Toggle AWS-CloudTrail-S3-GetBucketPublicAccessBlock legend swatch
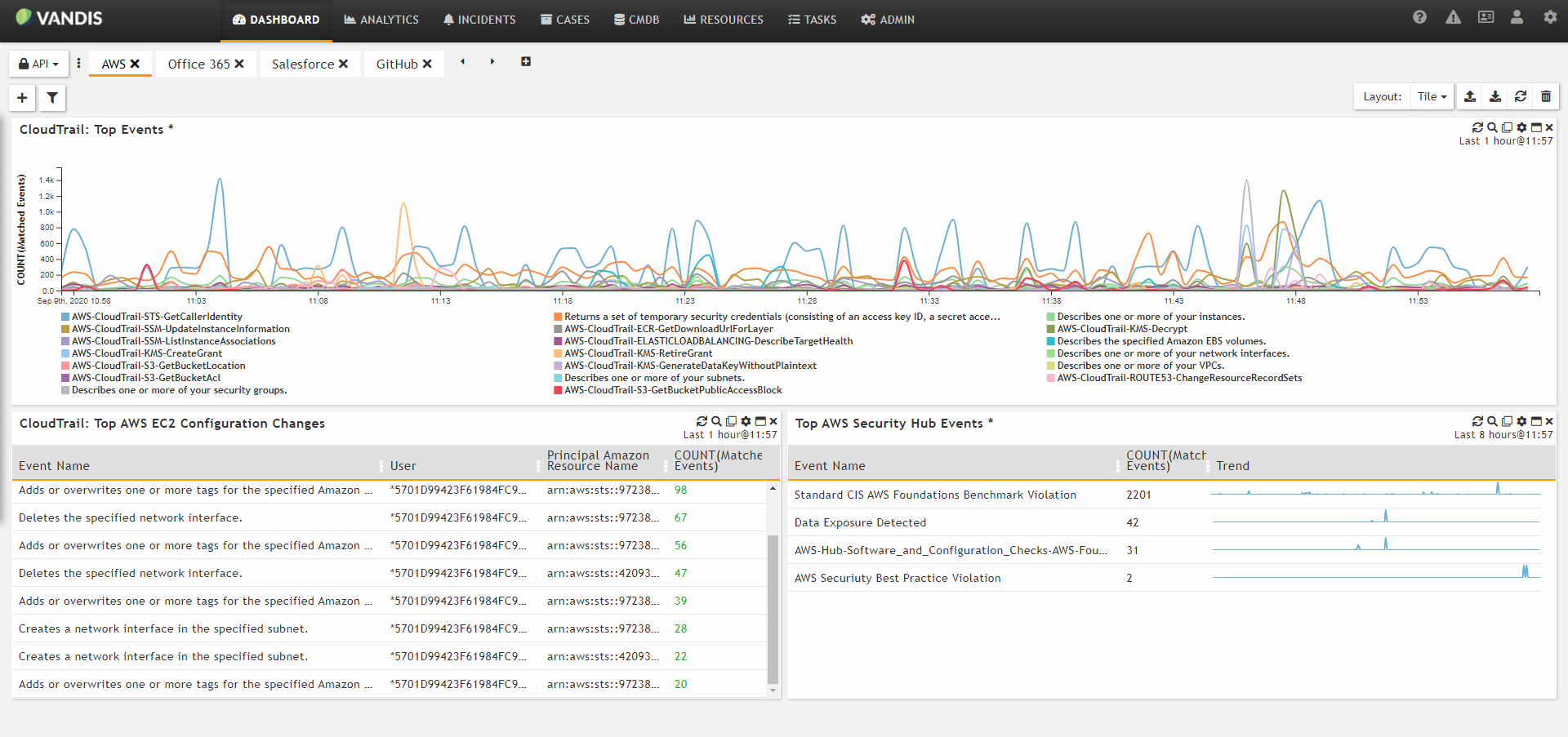This screenshot has height=737, width=1568. [558, 390]
